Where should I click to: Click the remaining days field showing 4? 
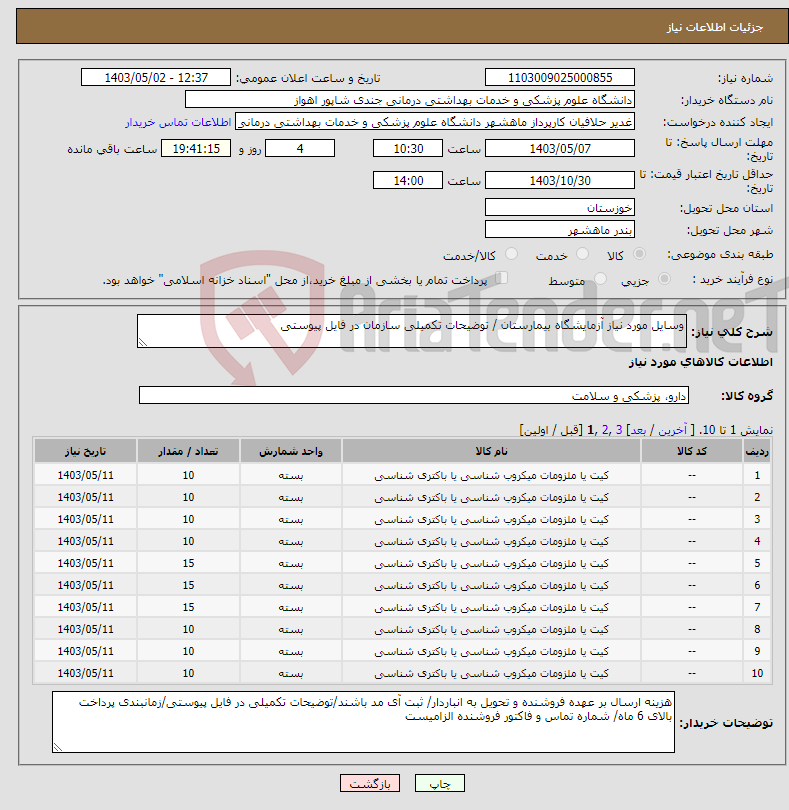[300, 149]
